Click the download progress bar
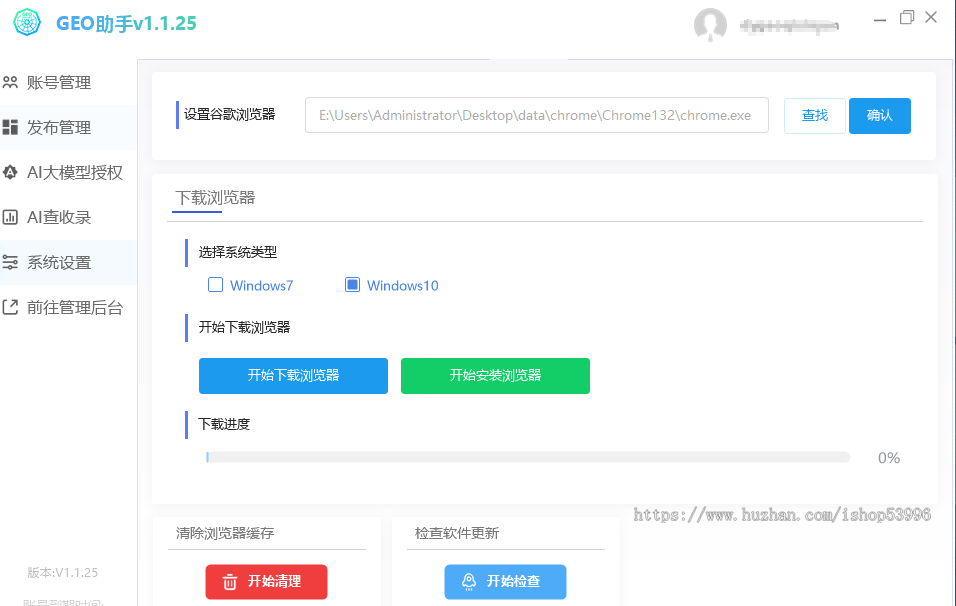Screen dimensions: 956x606 pos(528,457)
